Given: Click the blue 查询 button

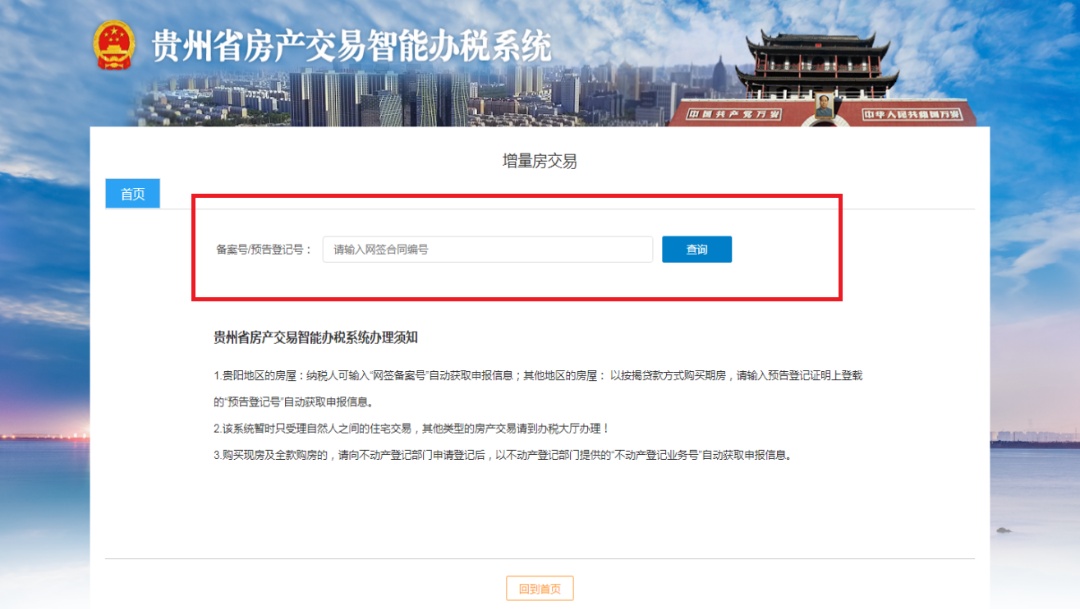Looking at the screenshot, I should pyautogui.click(x=696, y=249).
